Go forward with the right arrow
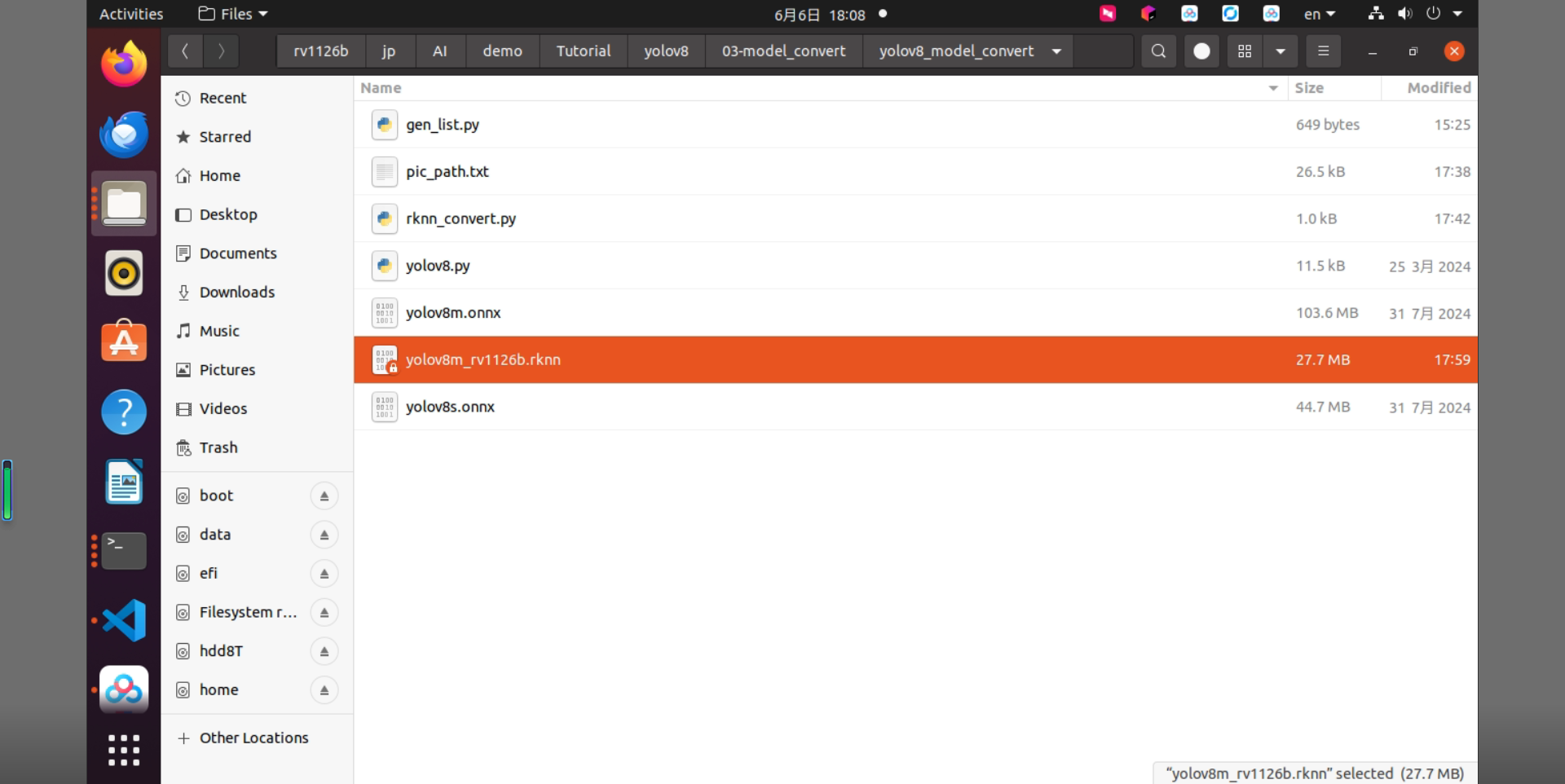This screenshot has height=784, width=1565. tap(221, 51)
